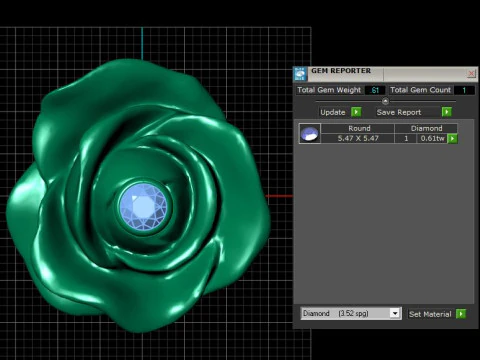Run the Update green arrow button

pyautogui.click(x=356, y=112)
